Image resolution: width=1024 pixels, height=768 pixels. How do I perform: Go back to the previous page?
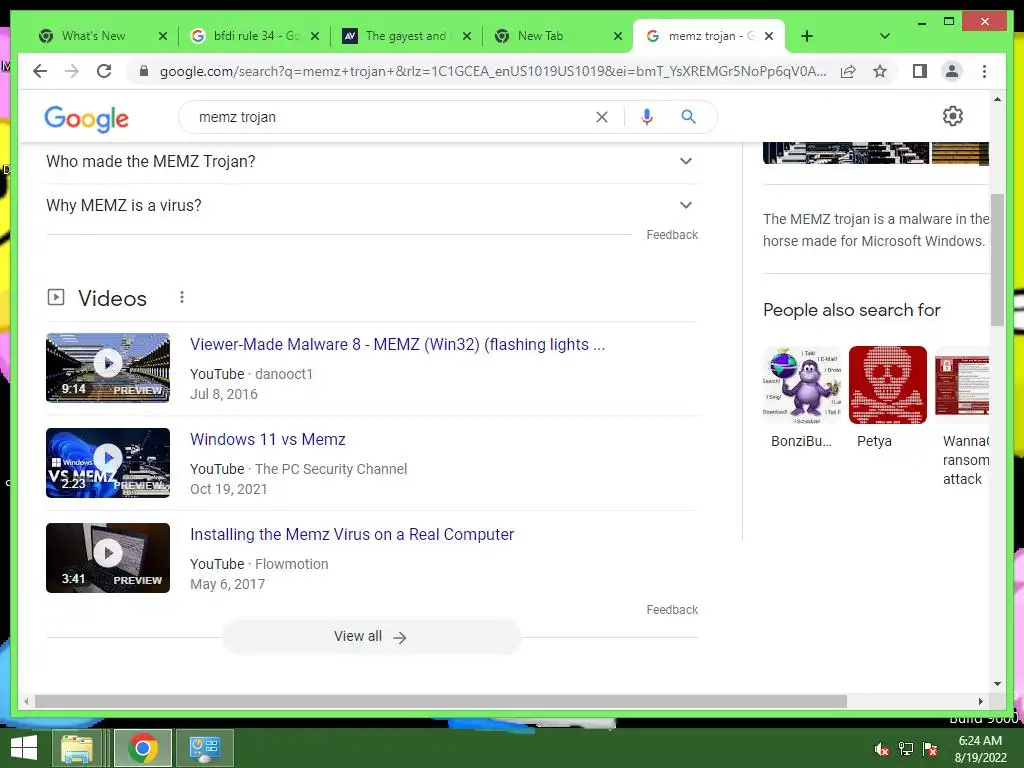(x=40, y=71)
